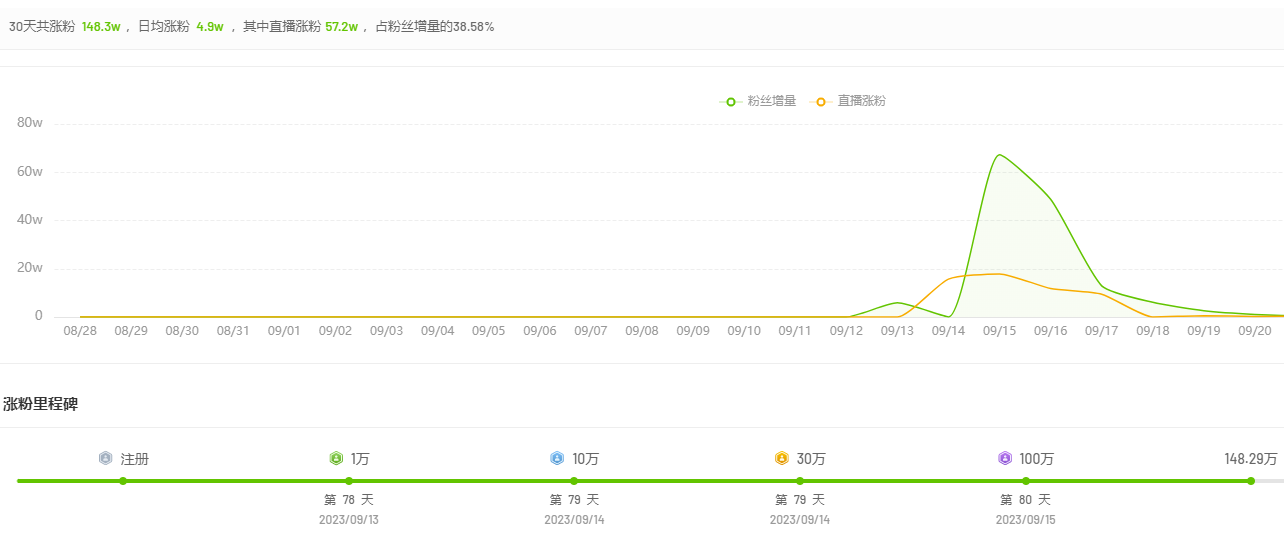1284x542 pixels.
Task: Select the 148.29万 end dot on bar
Action: click(x=1251, y=481)
